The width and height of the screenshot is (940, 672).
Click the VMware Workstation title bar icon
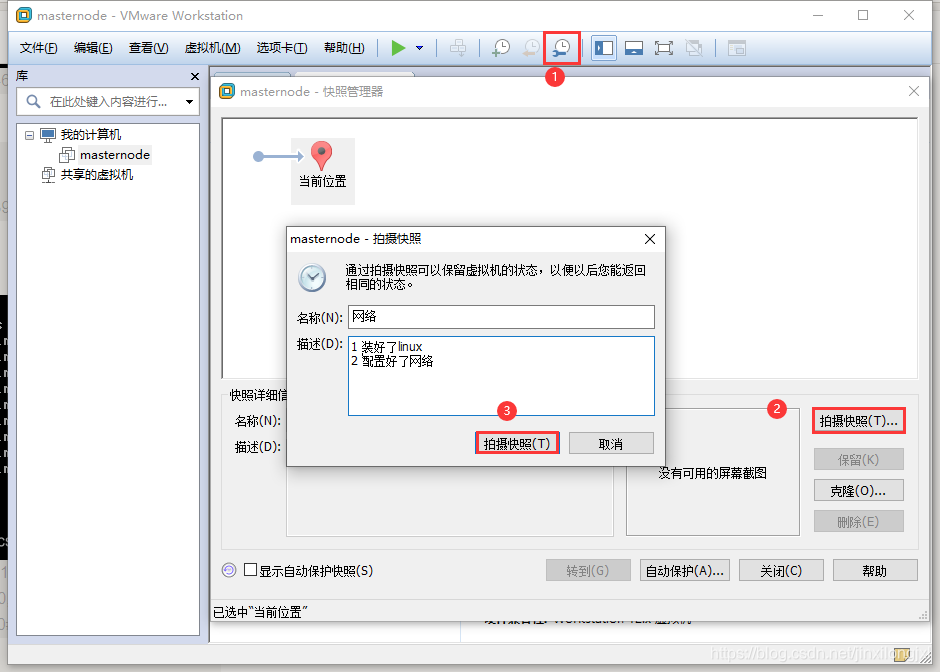click(x=24, y=16)
